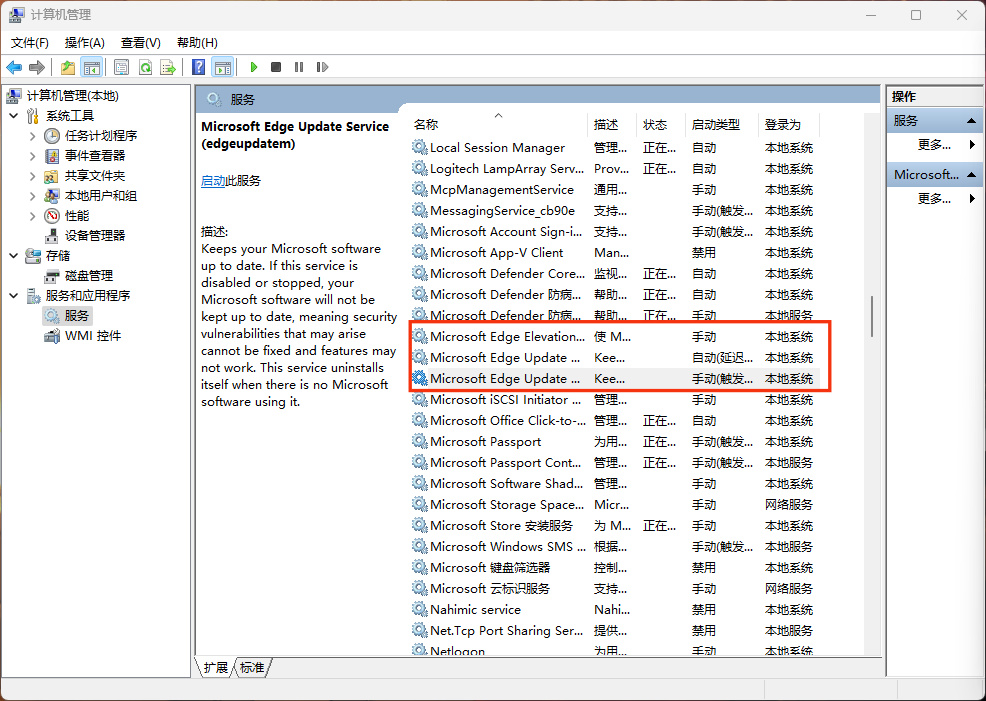Click the Stop Service square icon
This screenshot has width=986, height=701.
(275, 67)
